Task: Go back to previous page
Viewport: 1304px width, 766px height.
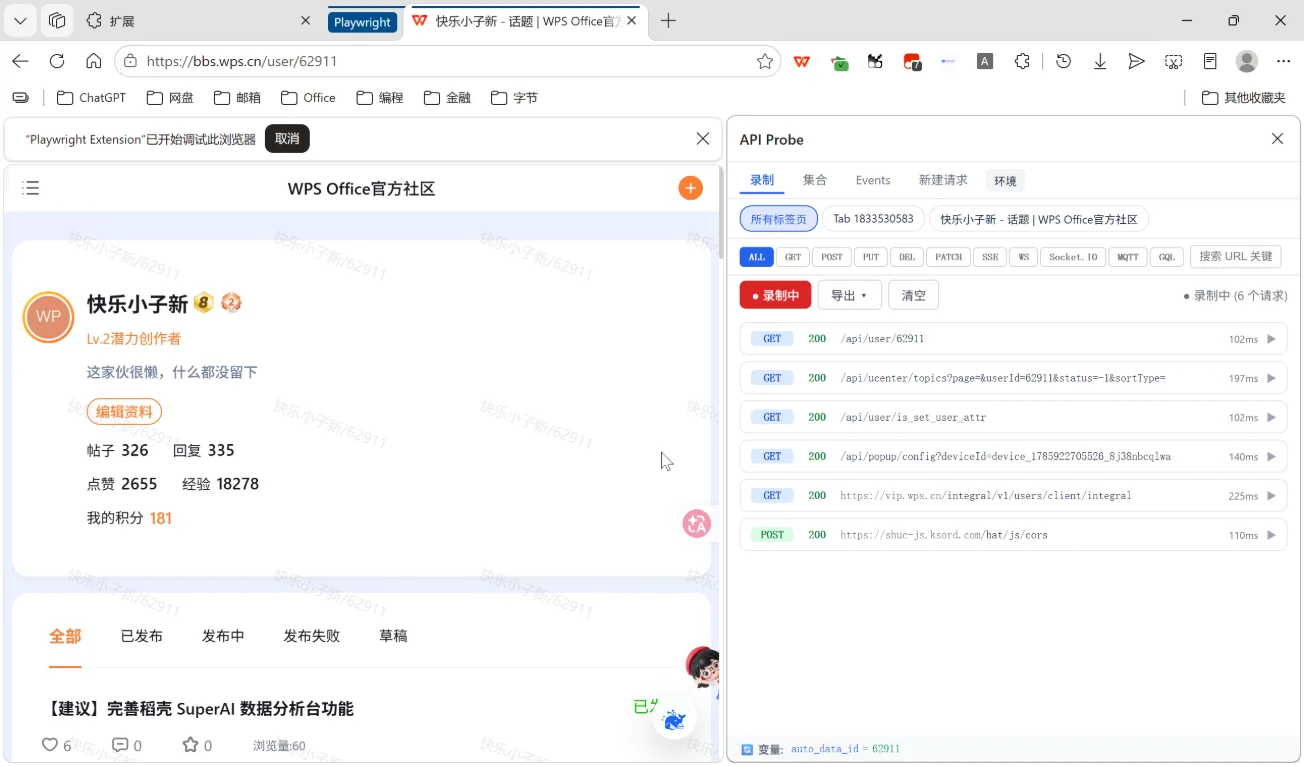Action: (x=20, y=61)
